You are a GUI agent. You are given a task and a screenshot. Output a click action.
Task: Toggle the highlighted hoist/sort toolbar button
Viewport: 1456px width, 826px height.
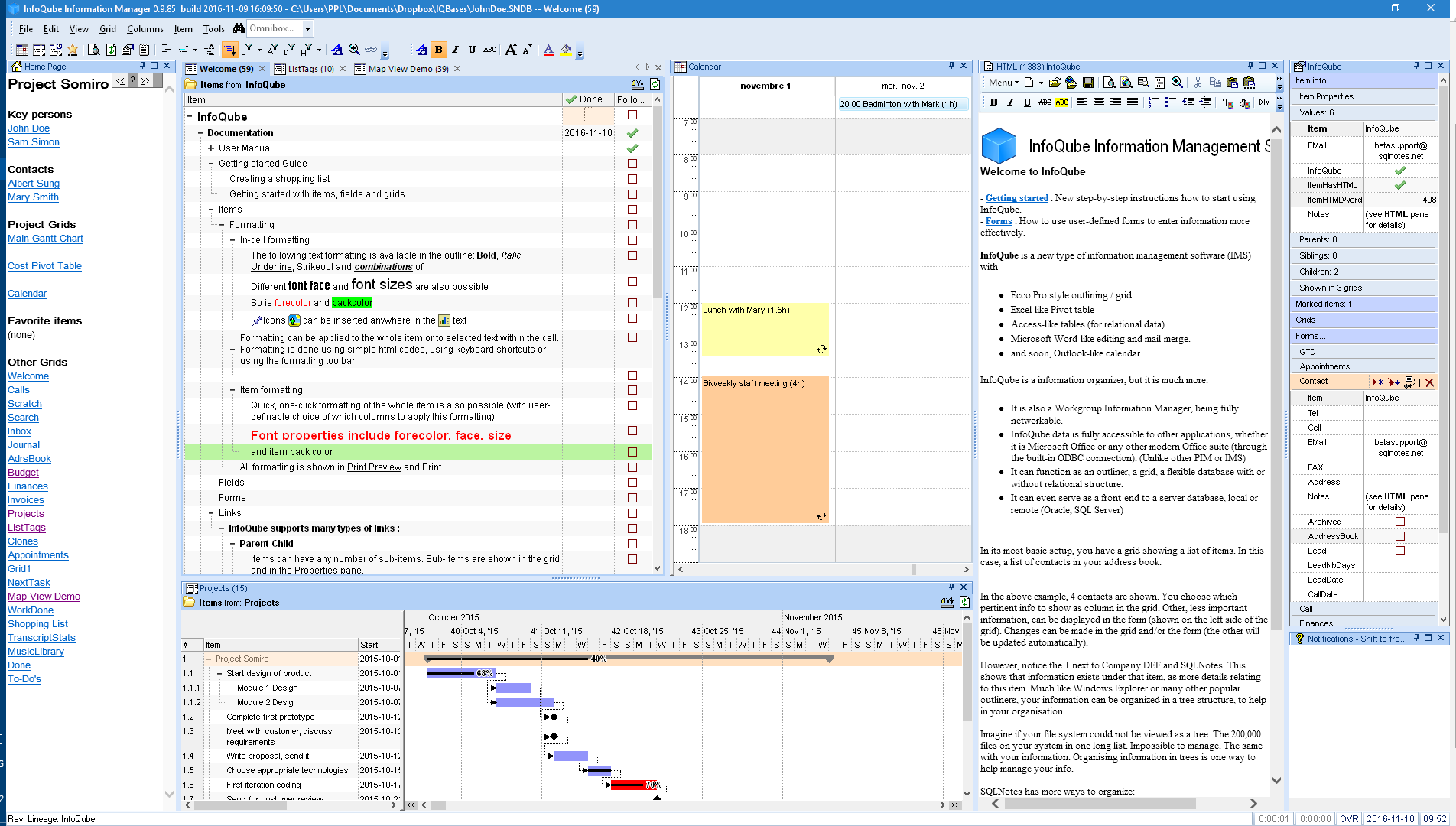(229, 50)
